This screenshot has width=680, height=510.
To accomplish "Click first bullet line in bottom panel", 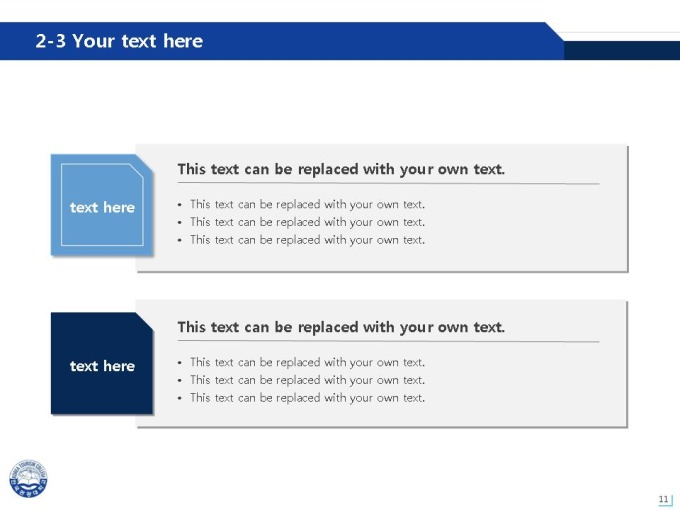I will coord(307,362).
